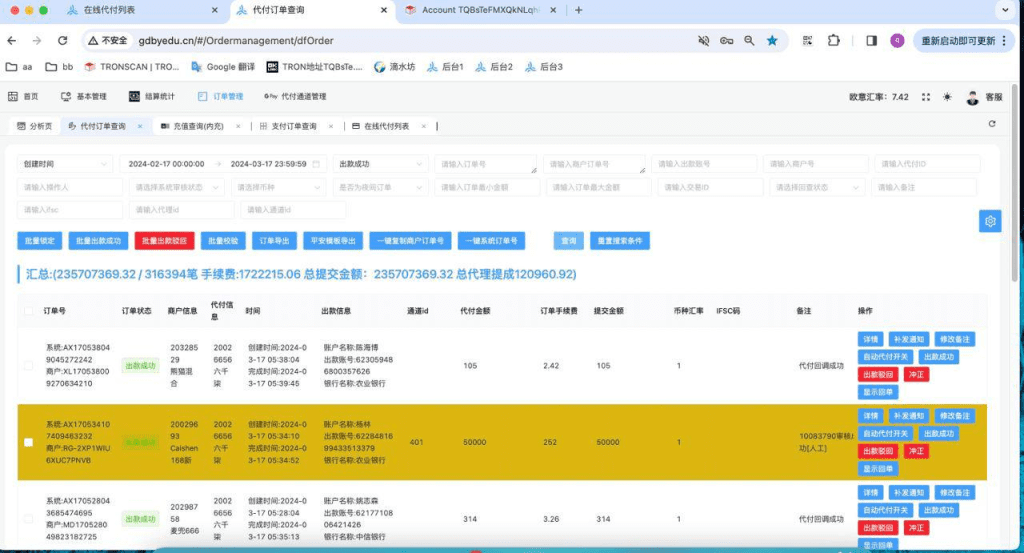Tick the select-all checkbox in table header

click(28, 311)
